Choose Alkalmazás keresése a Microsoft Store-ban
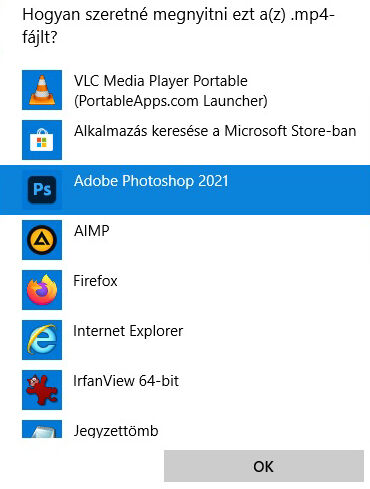Image resolution: width=370 pixels, height=489 pixels. point(185,140)
